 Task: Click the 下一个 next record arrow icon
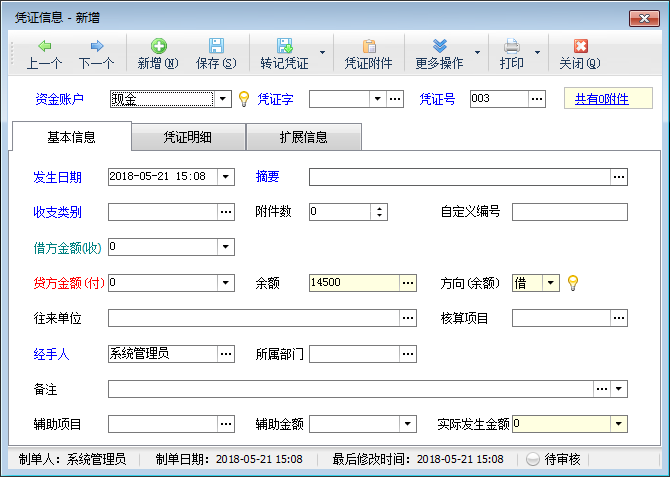pos(96,46)
